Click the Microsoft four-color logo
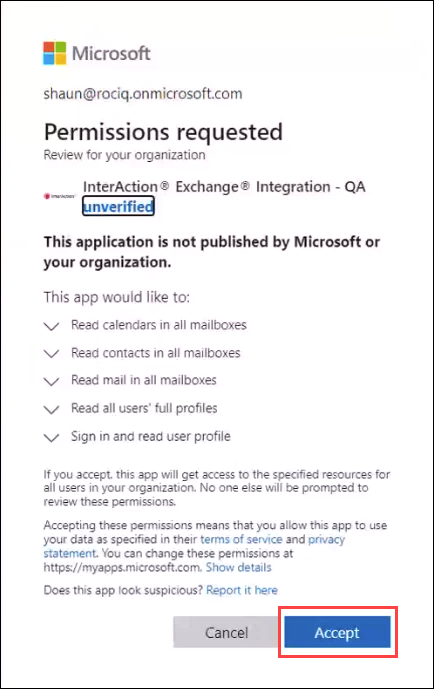 click(x=54, y=53)
